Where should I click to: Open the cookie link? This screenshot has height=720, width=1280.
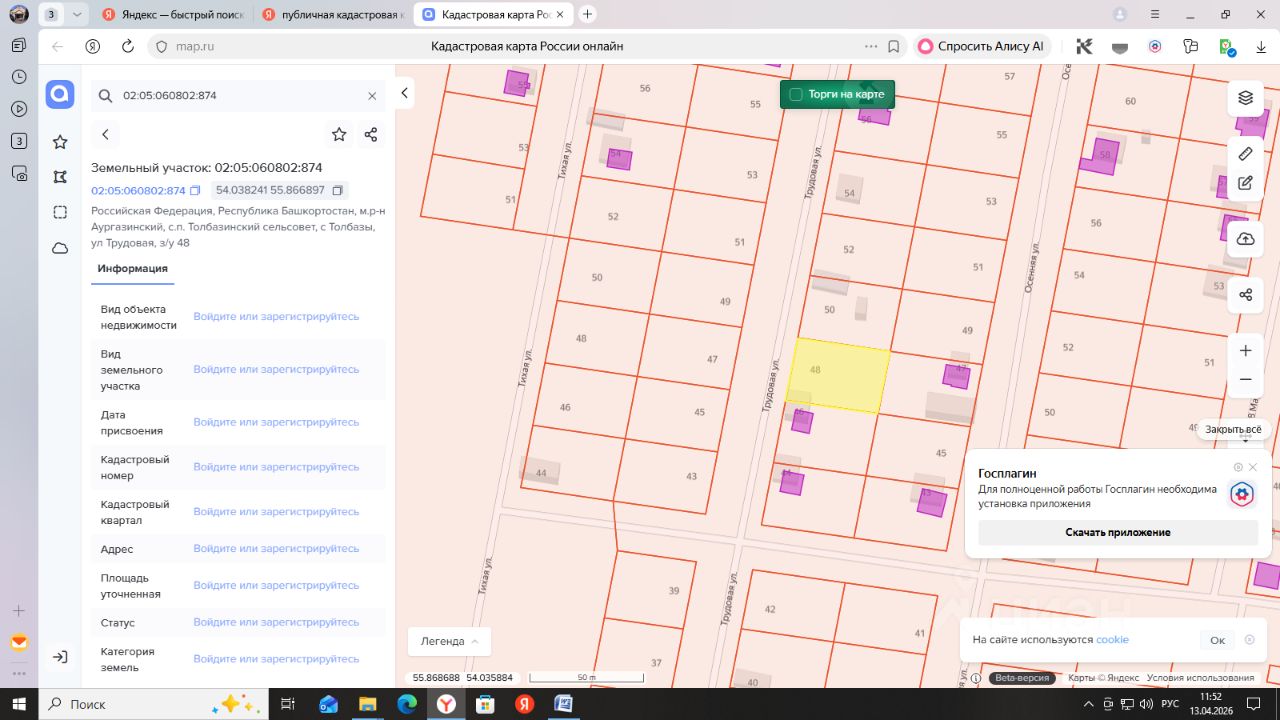click(x=1112, y=640)
